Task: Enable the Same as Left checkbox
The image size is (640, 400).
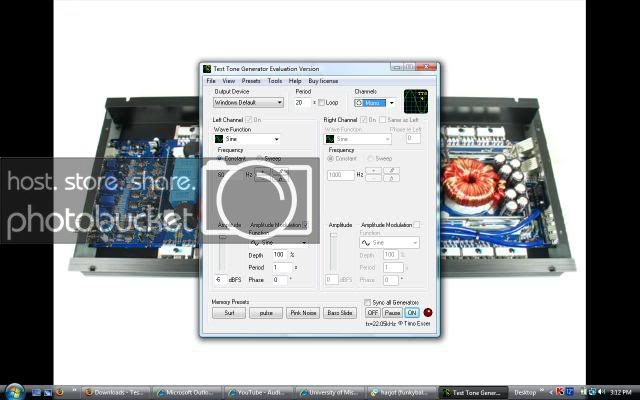Action: (382, 120)
